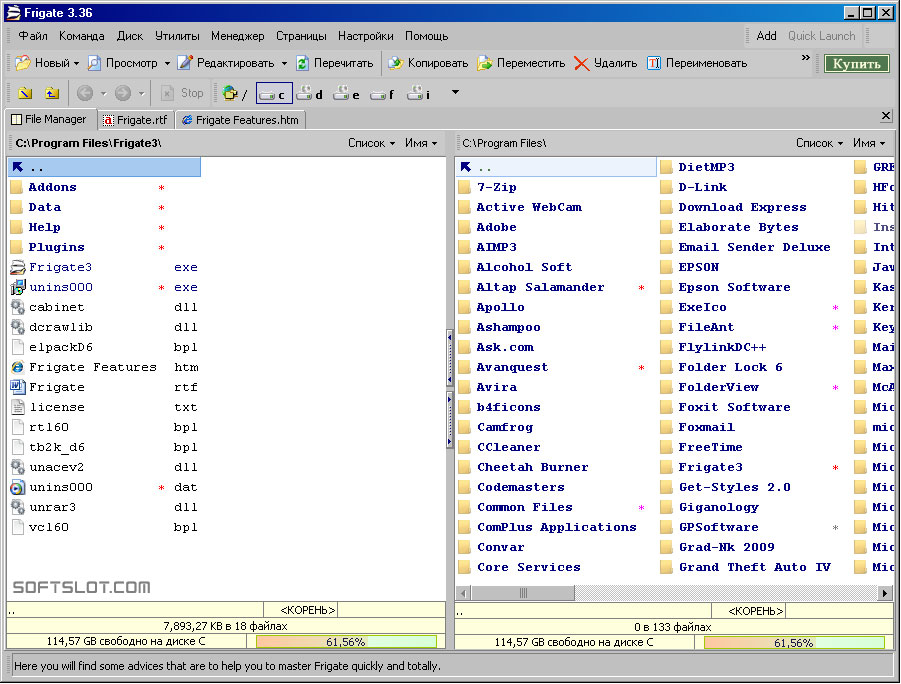
Task: Open the Команда menu
Action: [82, 36]
